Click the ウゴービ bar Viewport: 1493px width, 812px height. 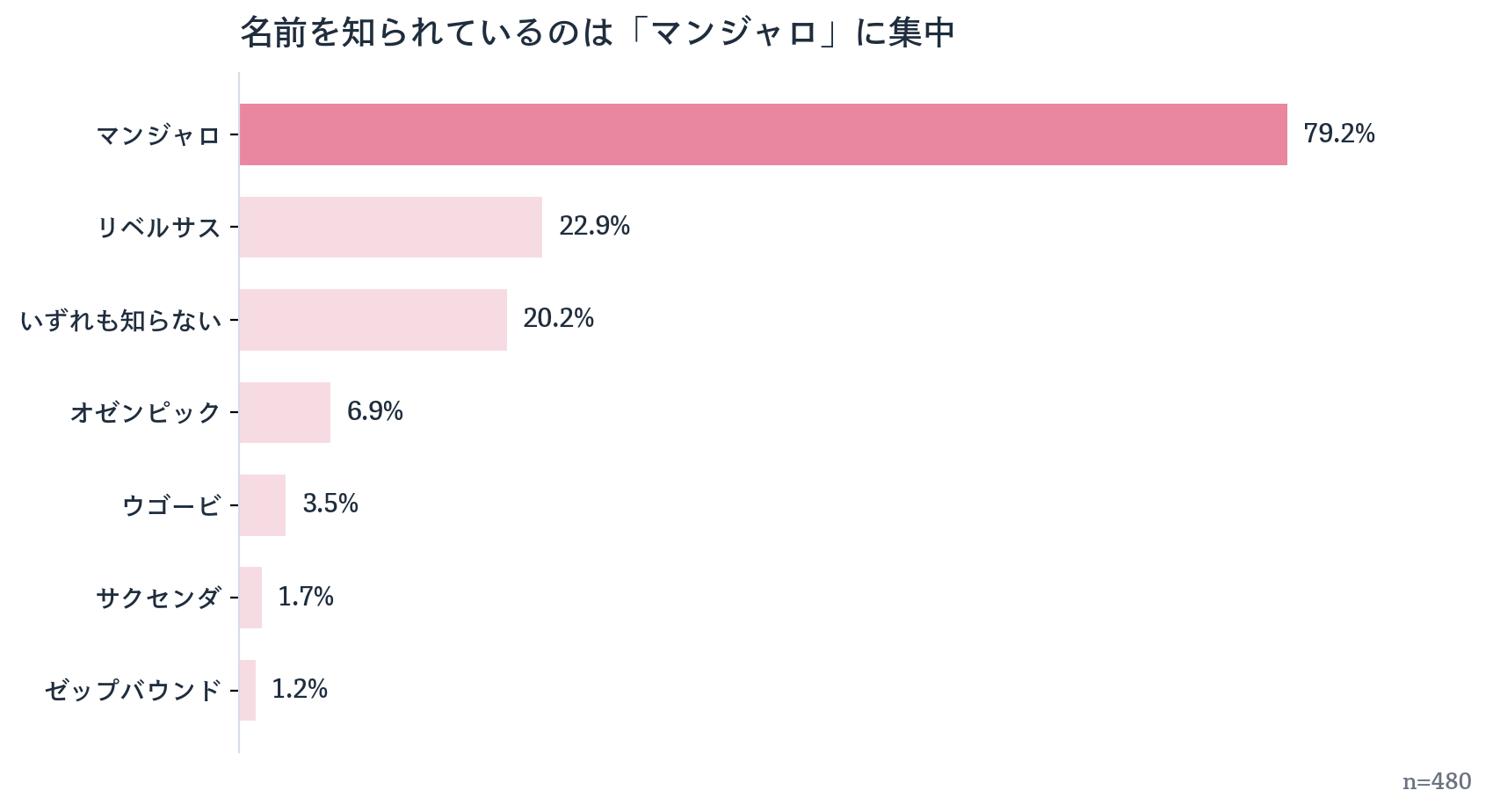(263, 505)
